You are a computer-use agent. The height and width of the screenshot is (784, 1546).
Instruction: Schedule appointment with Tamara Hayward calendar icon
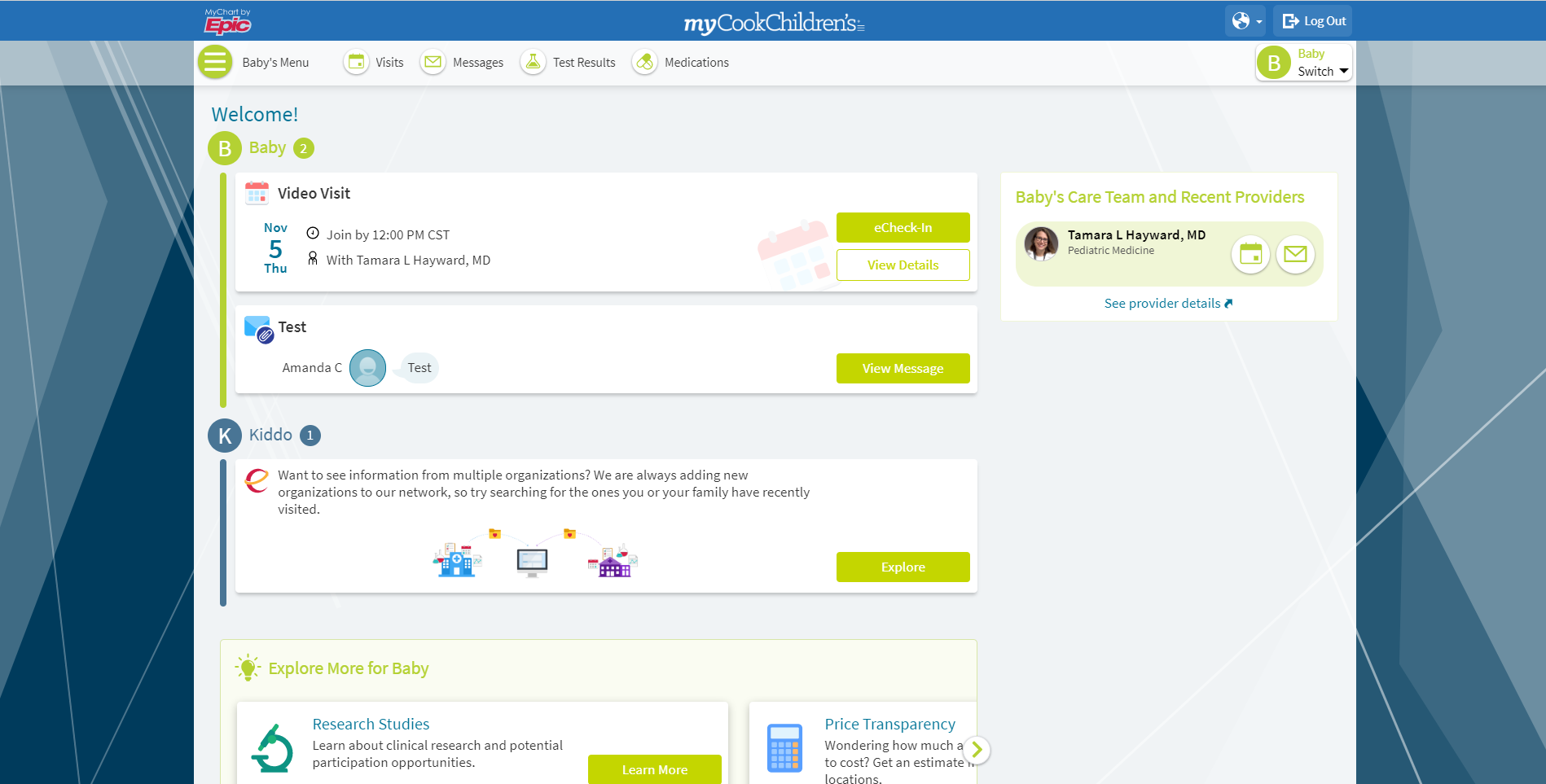click(1250, 255)
